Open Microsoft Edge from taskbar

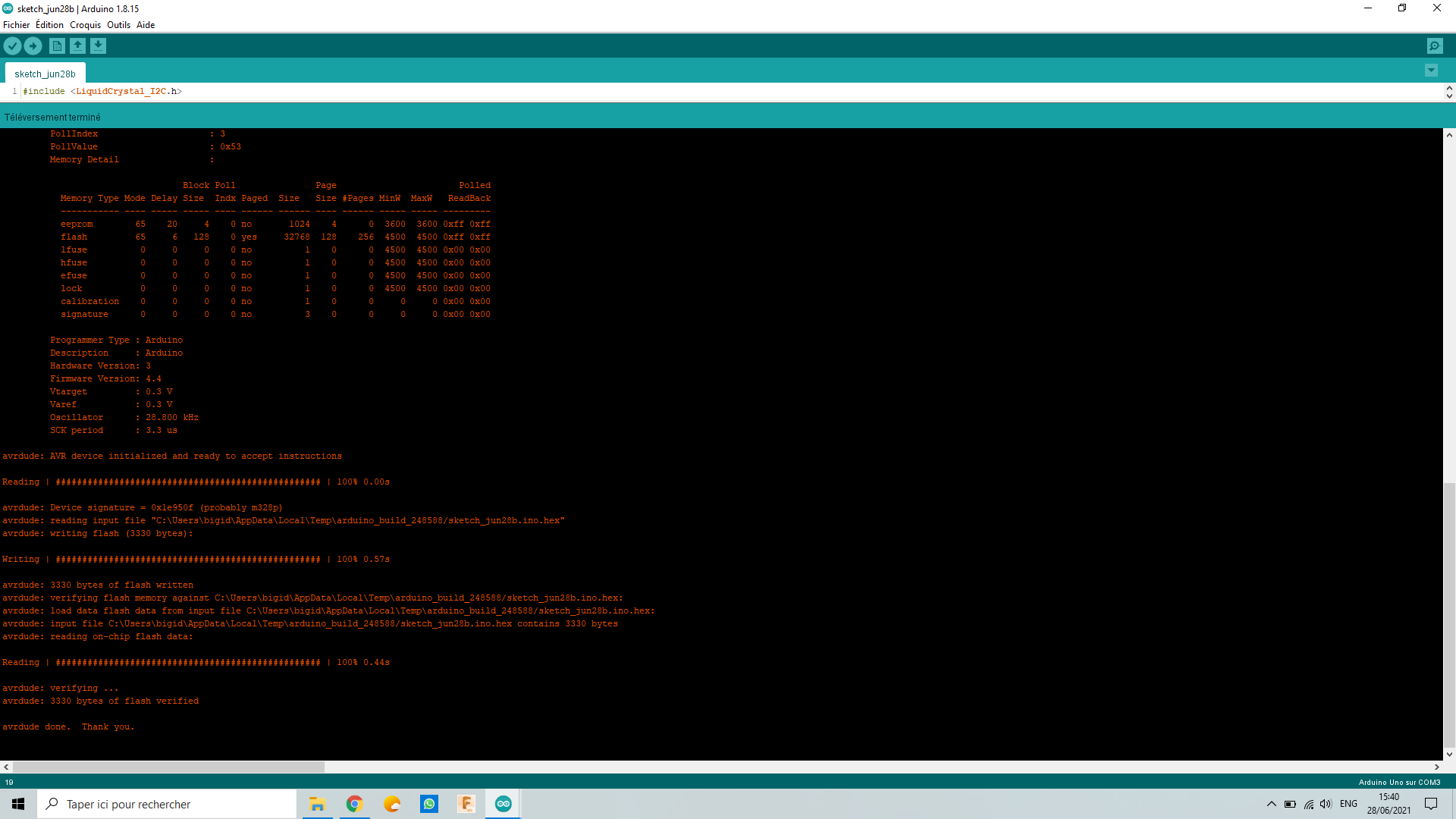click(x=392, y=804)
